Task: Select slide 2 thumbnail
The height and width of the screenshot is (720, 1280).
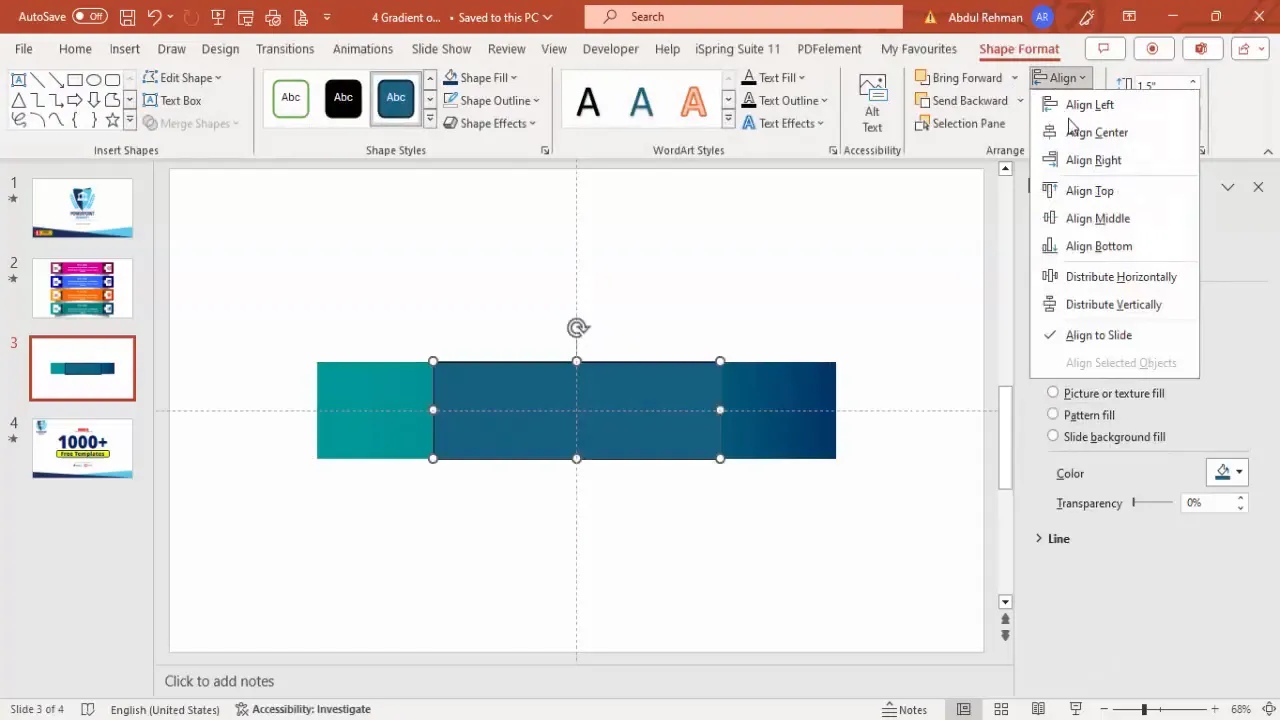Action: (82, 288)
